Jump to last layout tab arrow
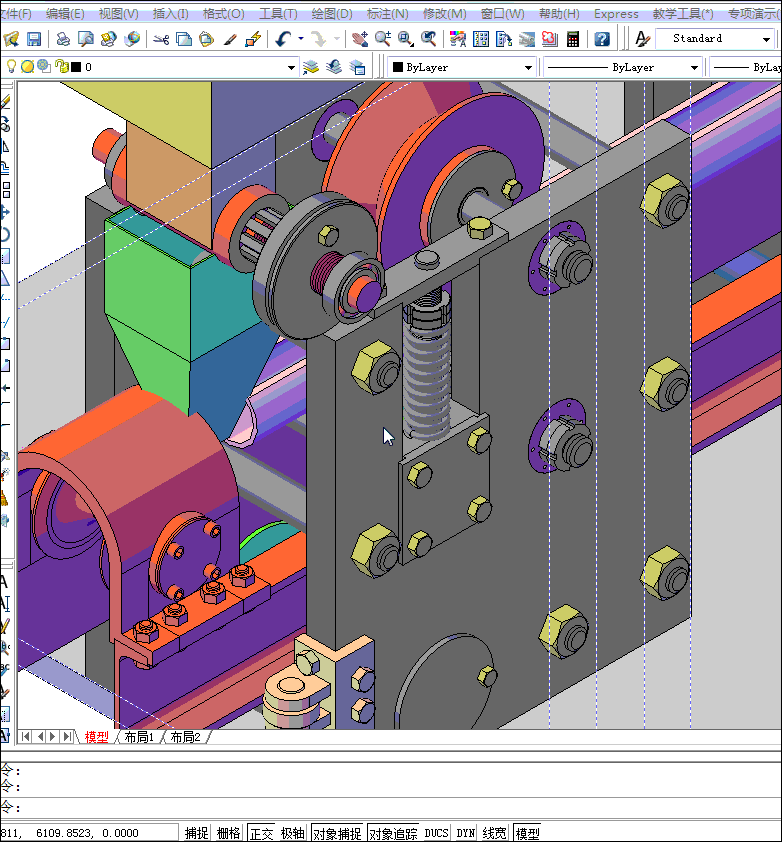 tap(67, 737)
